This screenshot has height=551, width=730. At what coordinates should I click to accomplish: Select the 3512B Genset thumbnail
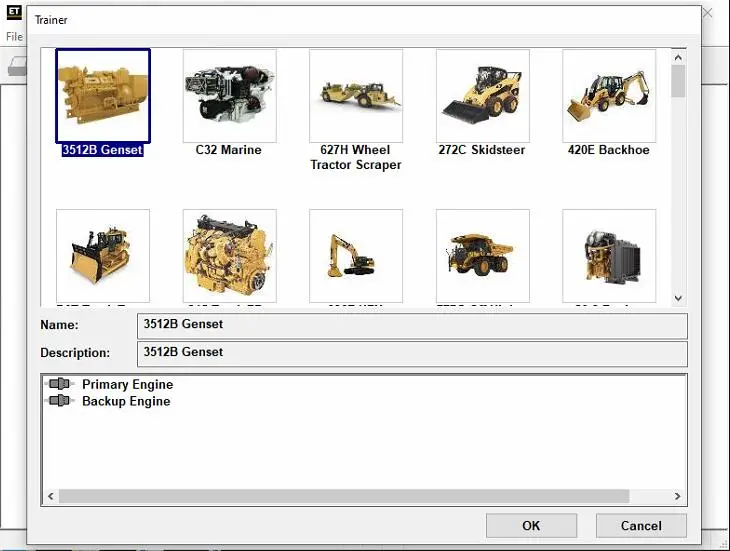(x=103, y=95)
